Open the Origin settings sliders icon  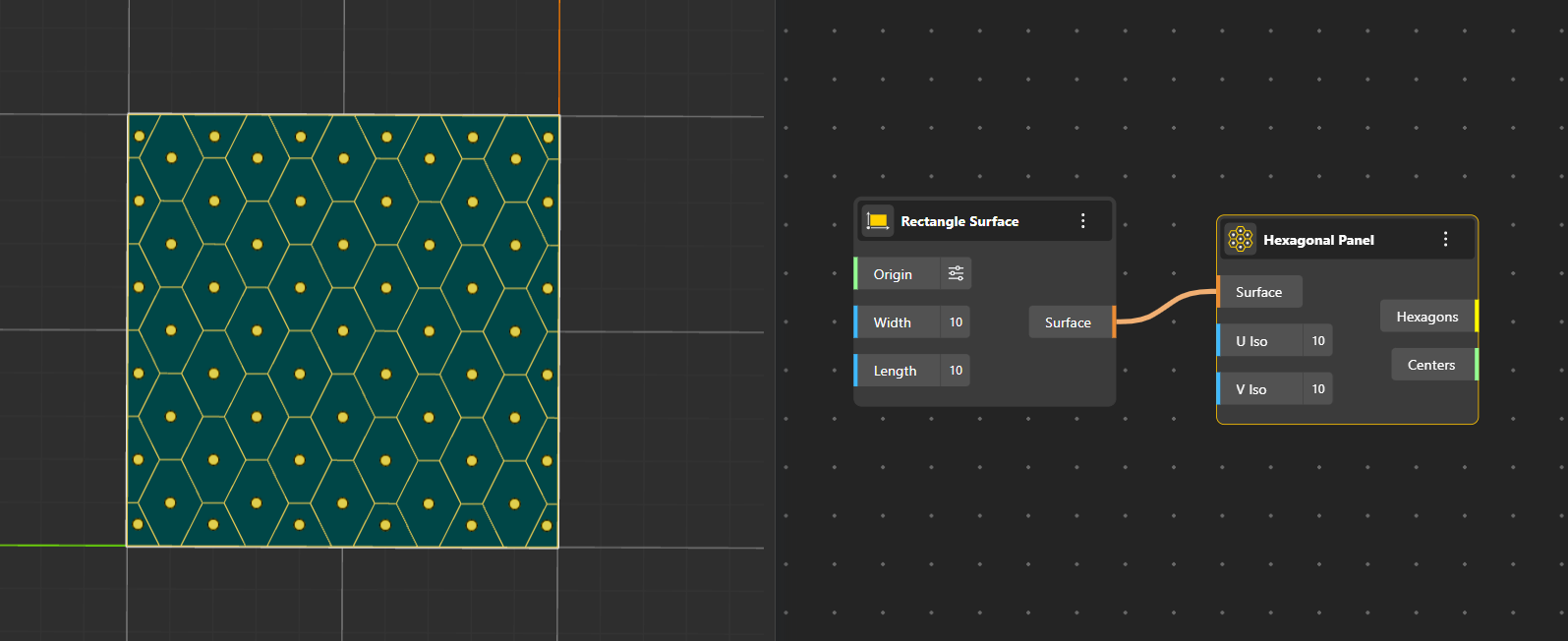[956, 273]
